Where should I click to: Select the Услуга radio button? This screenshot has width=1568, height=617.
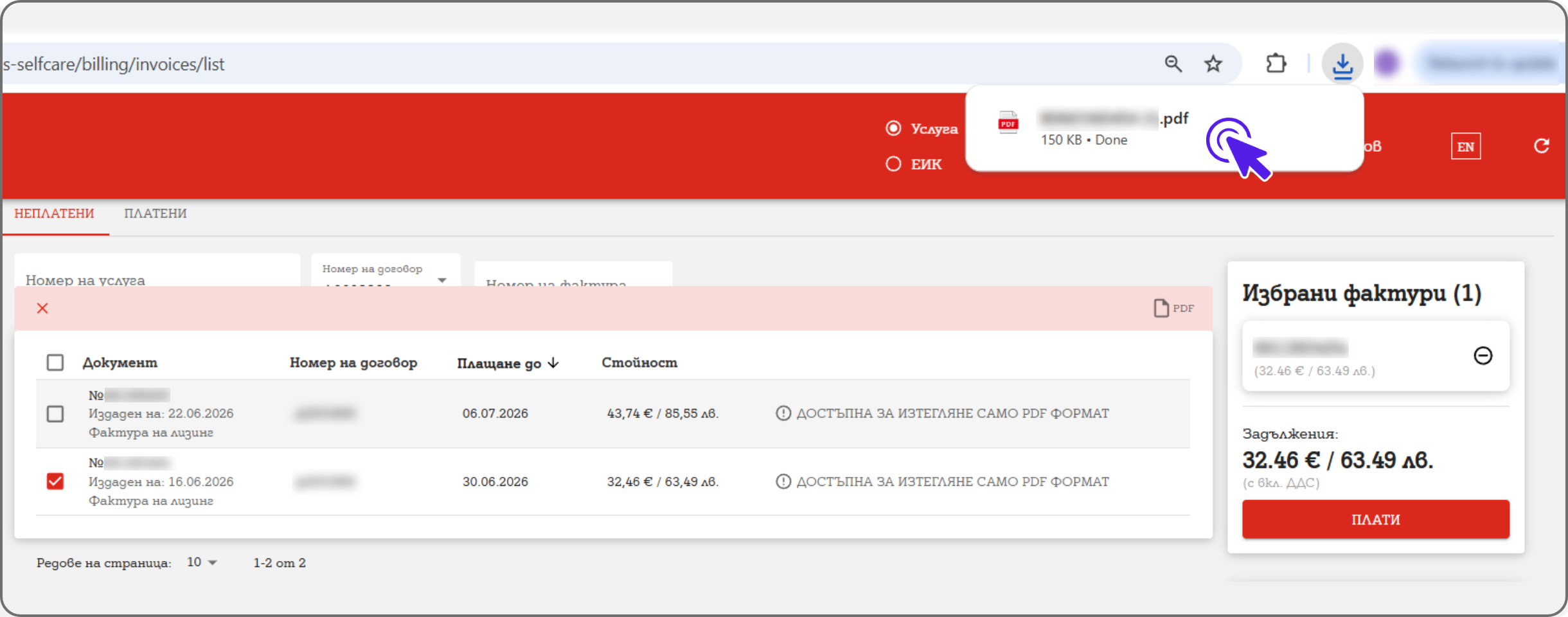pyautogui.click(x=893, y=128)
